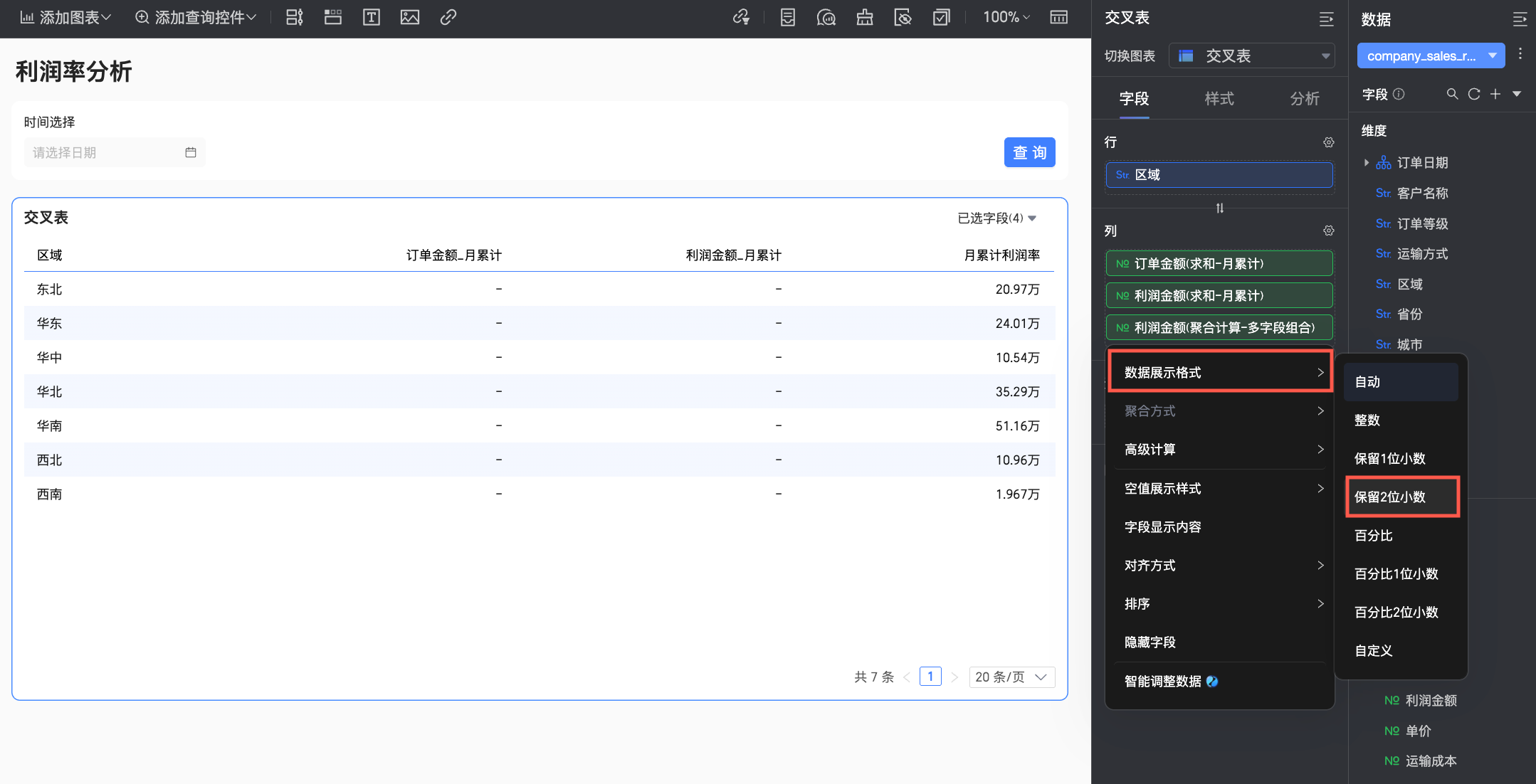Viewport: 1536px width, 784px height.
Task: Click the next page arrow in pagination
Action: tap(954, 677)
